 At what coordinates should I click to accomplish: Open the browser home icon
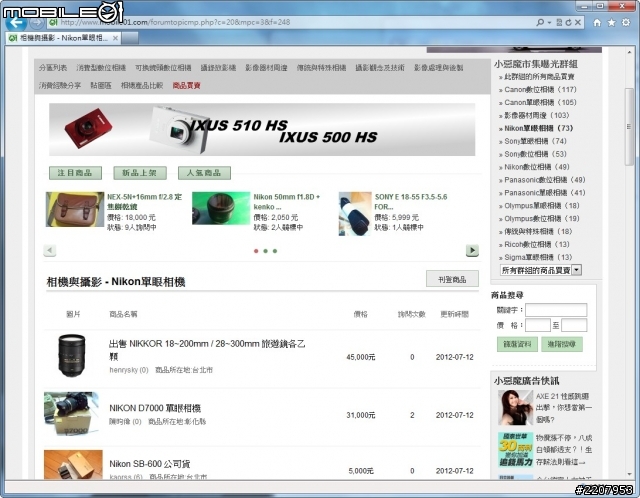tap(597, 22)
